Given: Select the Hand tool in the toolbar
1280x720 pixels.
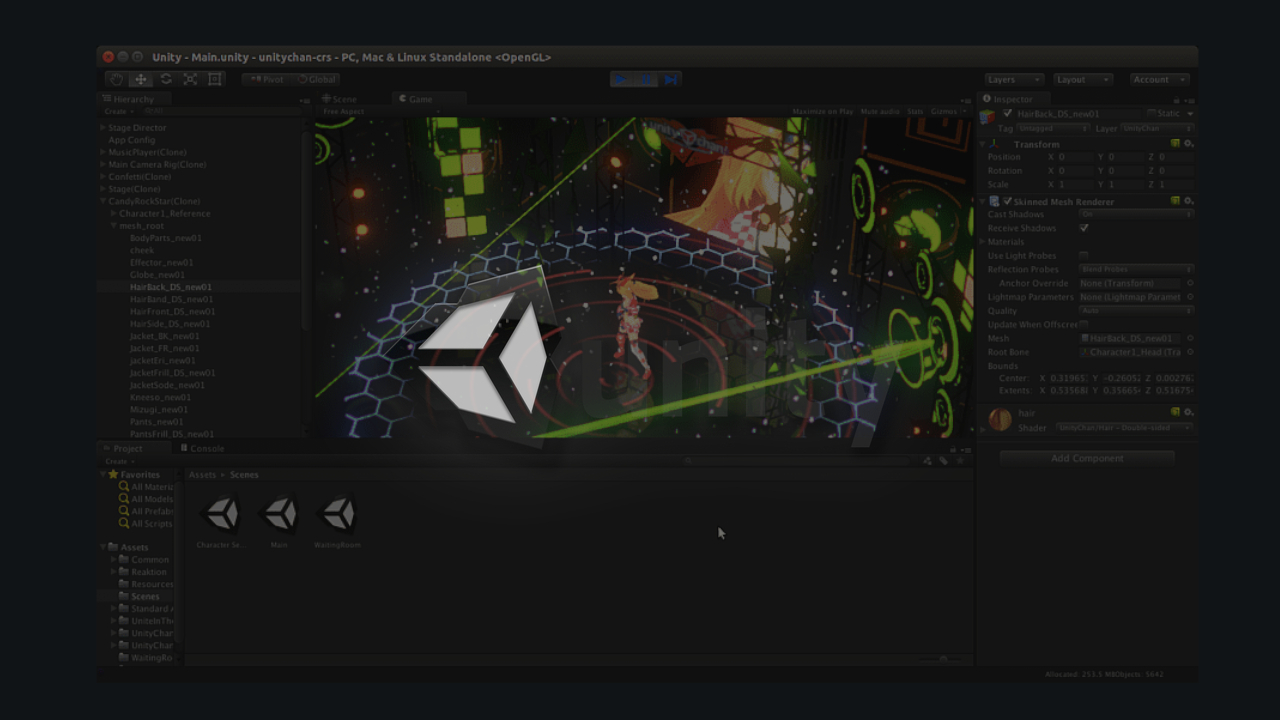Looking at the screenshot, I should [x=116, y=78].
